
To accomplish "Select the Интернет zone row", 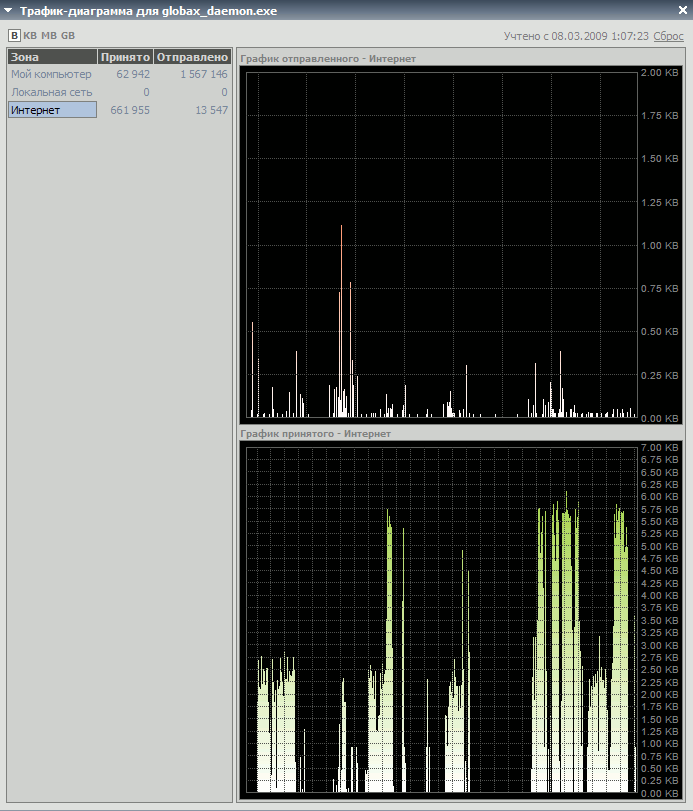I will click(52, 110).
